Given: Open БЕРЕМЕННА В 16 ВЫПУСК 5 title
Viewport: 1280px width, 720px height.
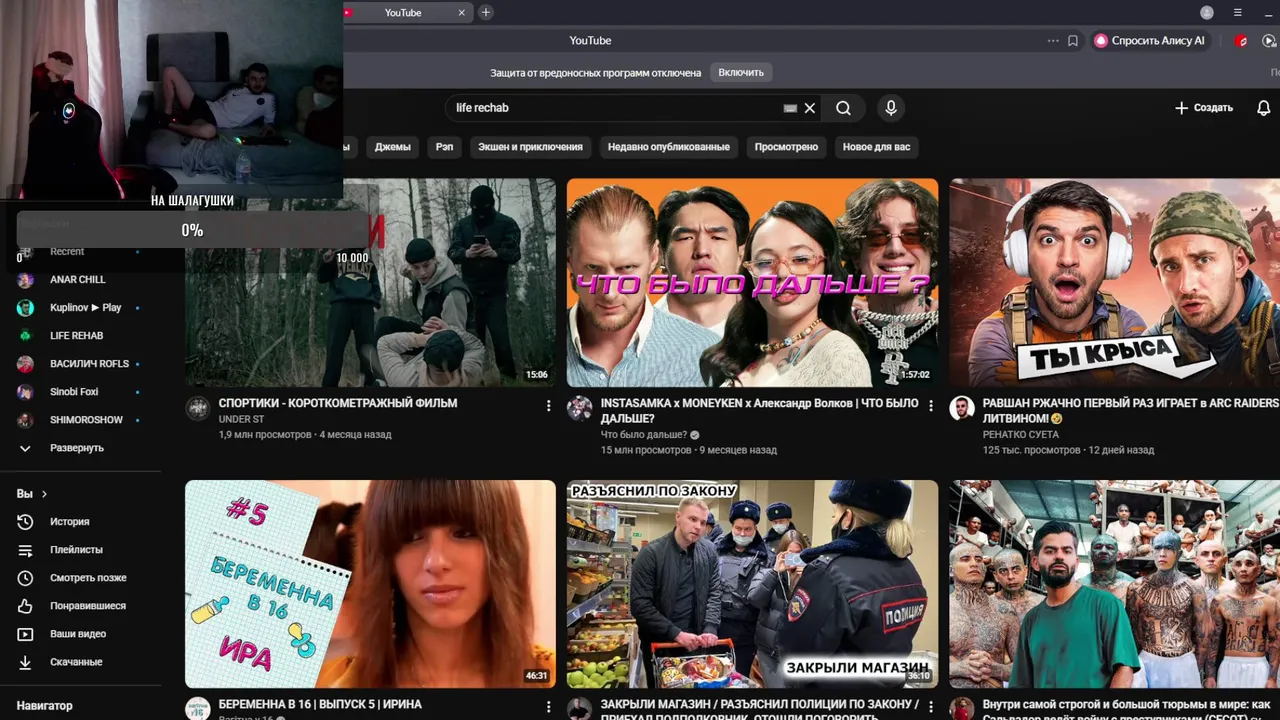Looking at the screenshot, I should tap(320, 705).
